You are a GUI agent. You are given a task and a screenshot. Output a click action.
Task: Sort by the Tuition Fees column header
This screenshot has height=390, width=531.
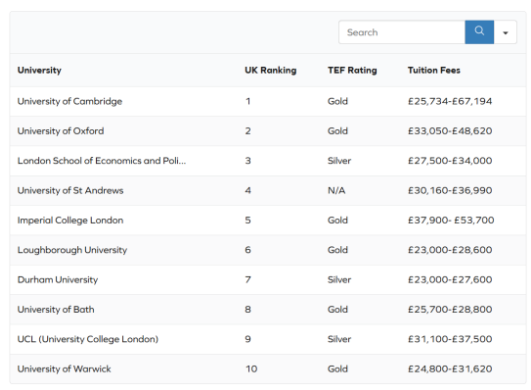(x=434, y=70)
